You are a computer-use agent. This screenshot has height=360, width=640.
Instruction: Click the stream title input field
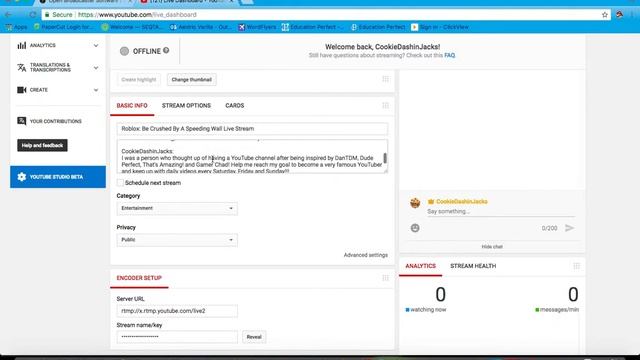click(x=252, y=129)
